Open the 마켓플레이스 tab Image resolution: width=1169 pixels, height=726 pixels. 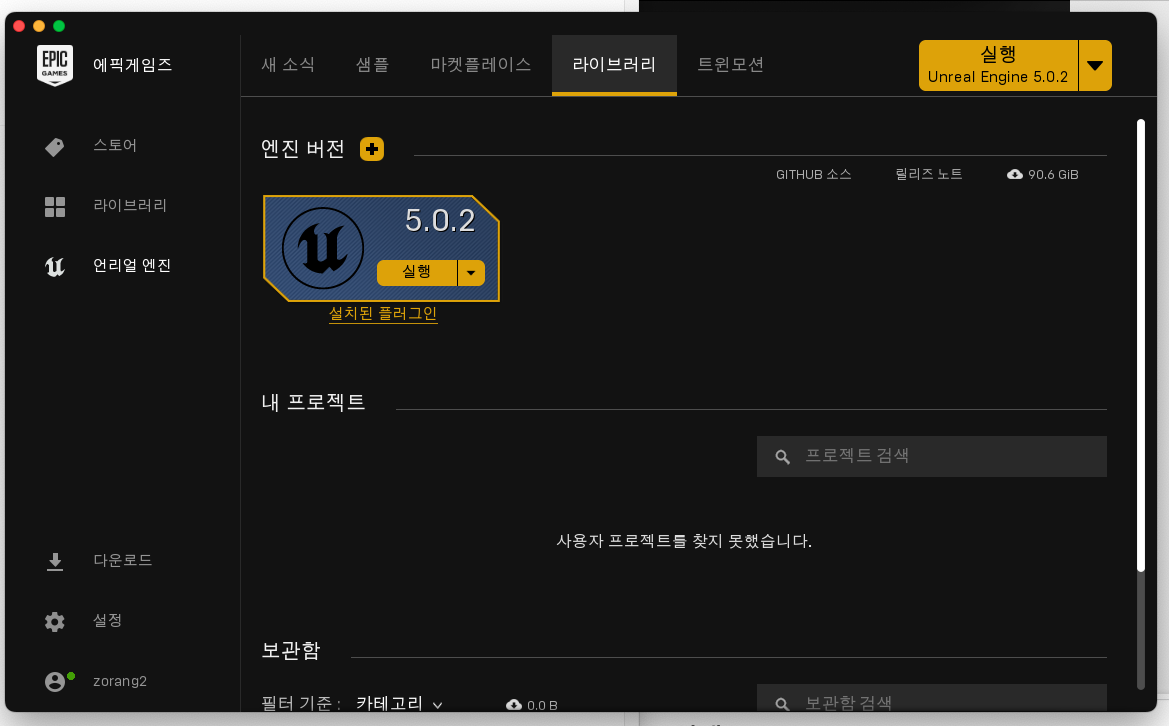pyautogui.click(x=481, y=65)
